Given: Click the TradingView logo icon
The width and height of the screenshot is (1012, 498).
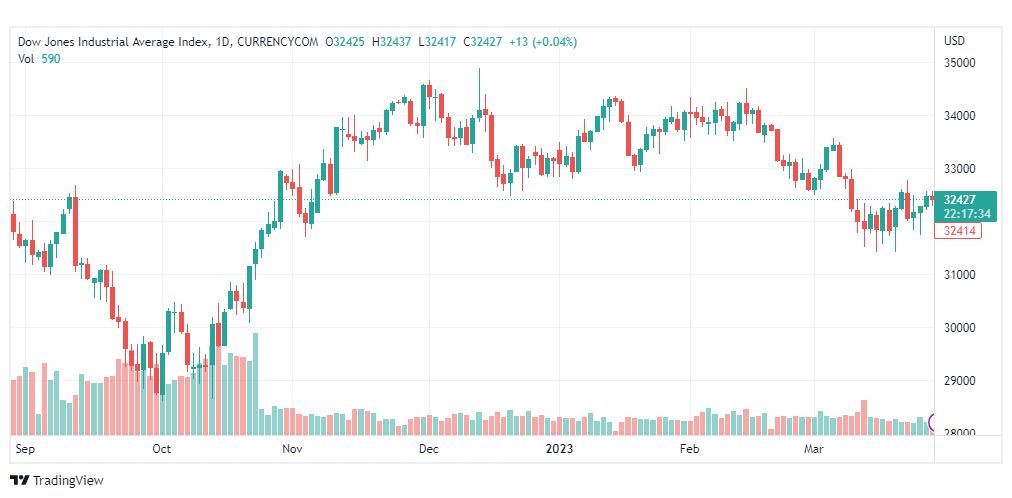Looking at the screenshot, I should click(20, 481).
